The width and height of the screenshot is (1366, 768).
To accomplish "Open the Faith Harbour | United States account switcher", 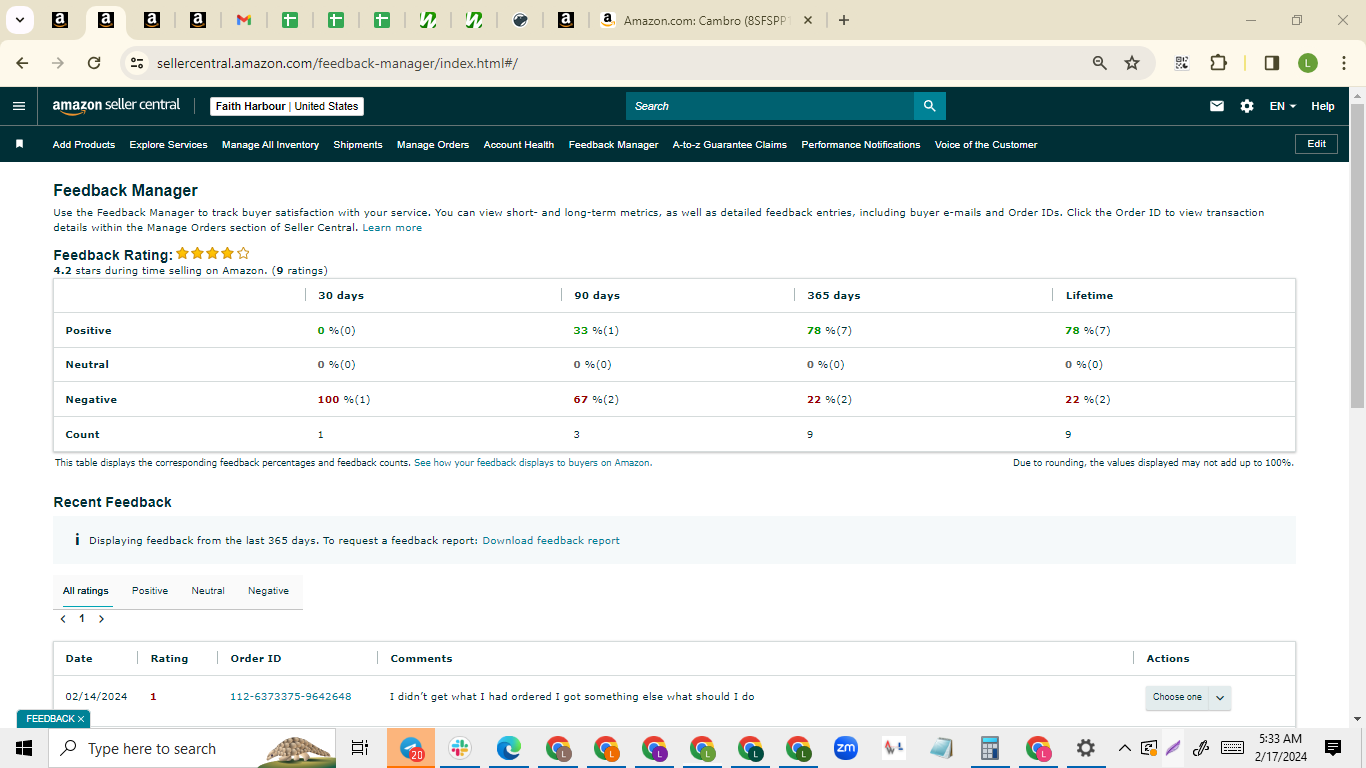I will tap(287, 106).
